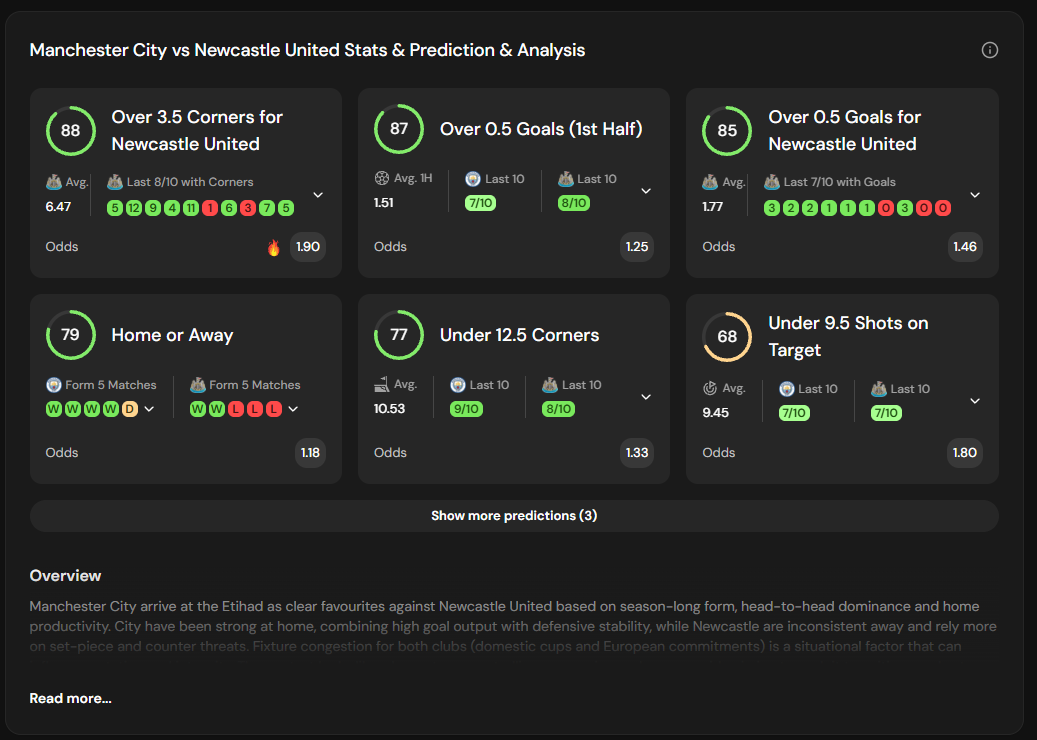
Task: Expand the Over 0.5 Goals 1st Half card
Action: (x=646, y=191)
